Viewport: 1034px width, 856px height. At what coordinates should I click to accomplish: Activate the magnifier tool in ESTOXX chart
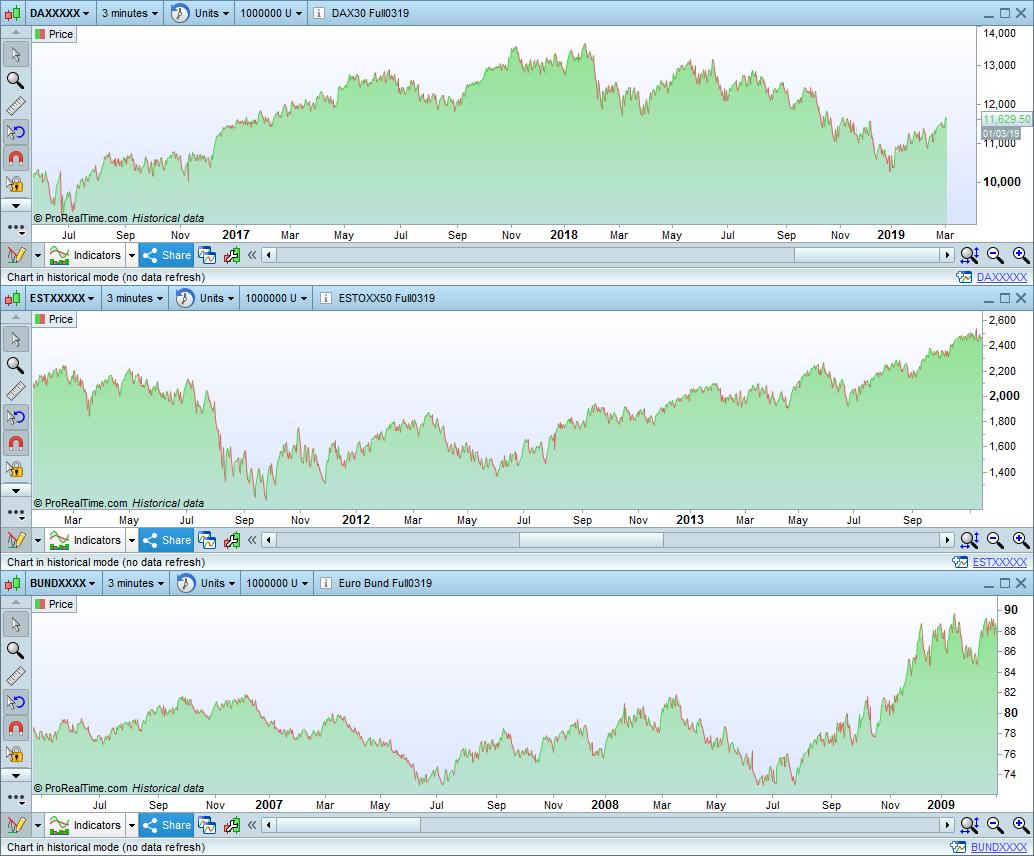click(16, 365)
